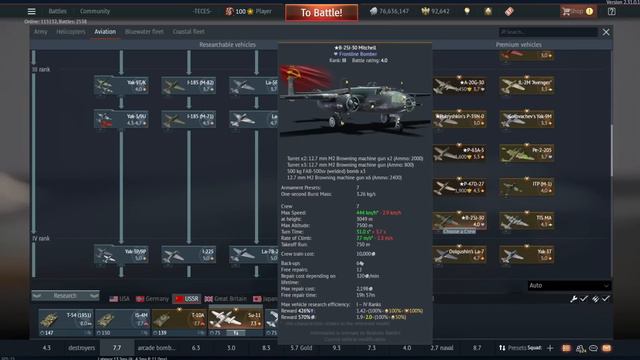Choose the 6.3 preset
The width and height of the screenshot is (640, 360).
coord(196,348)
